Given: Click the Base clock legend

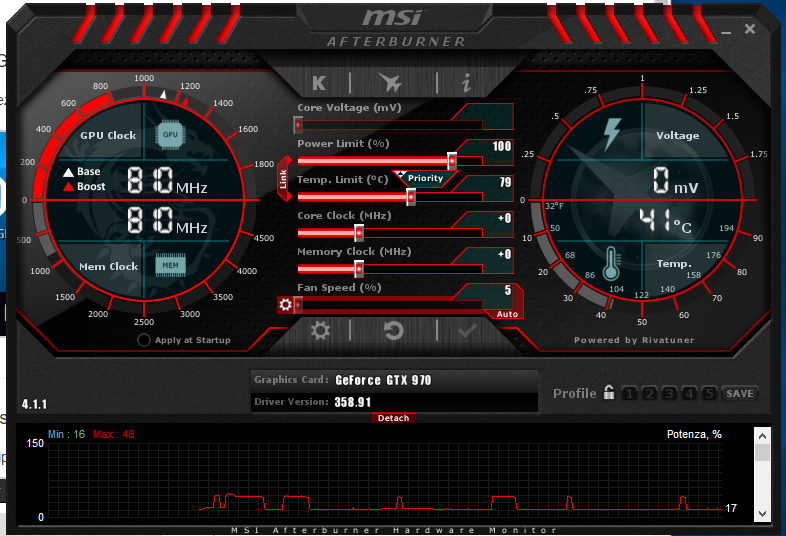Looking at the screenshot, I should tap(82, 171).
